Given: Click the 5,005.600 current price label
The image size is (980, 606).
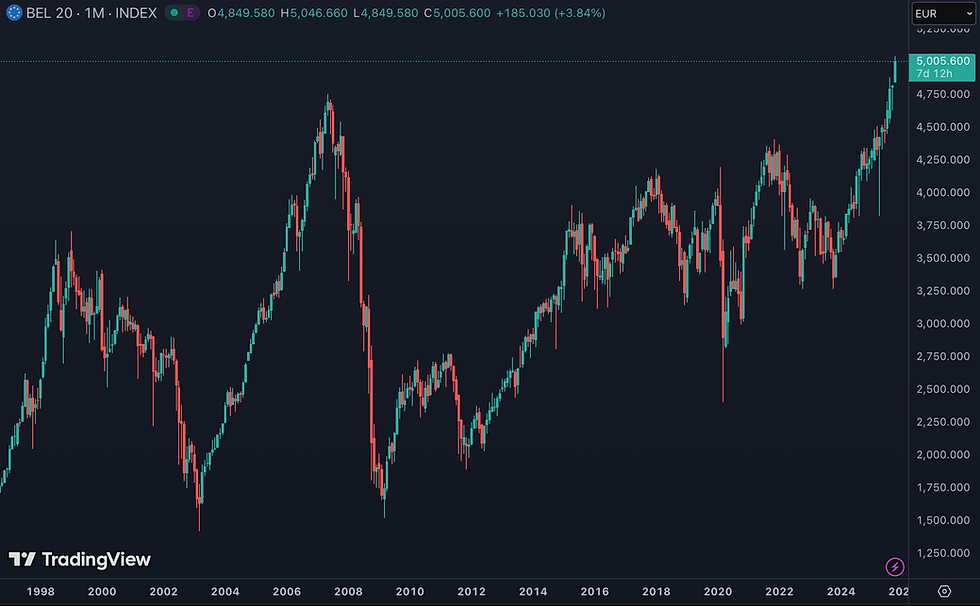Looking at the screenshot, I should 942,61.
